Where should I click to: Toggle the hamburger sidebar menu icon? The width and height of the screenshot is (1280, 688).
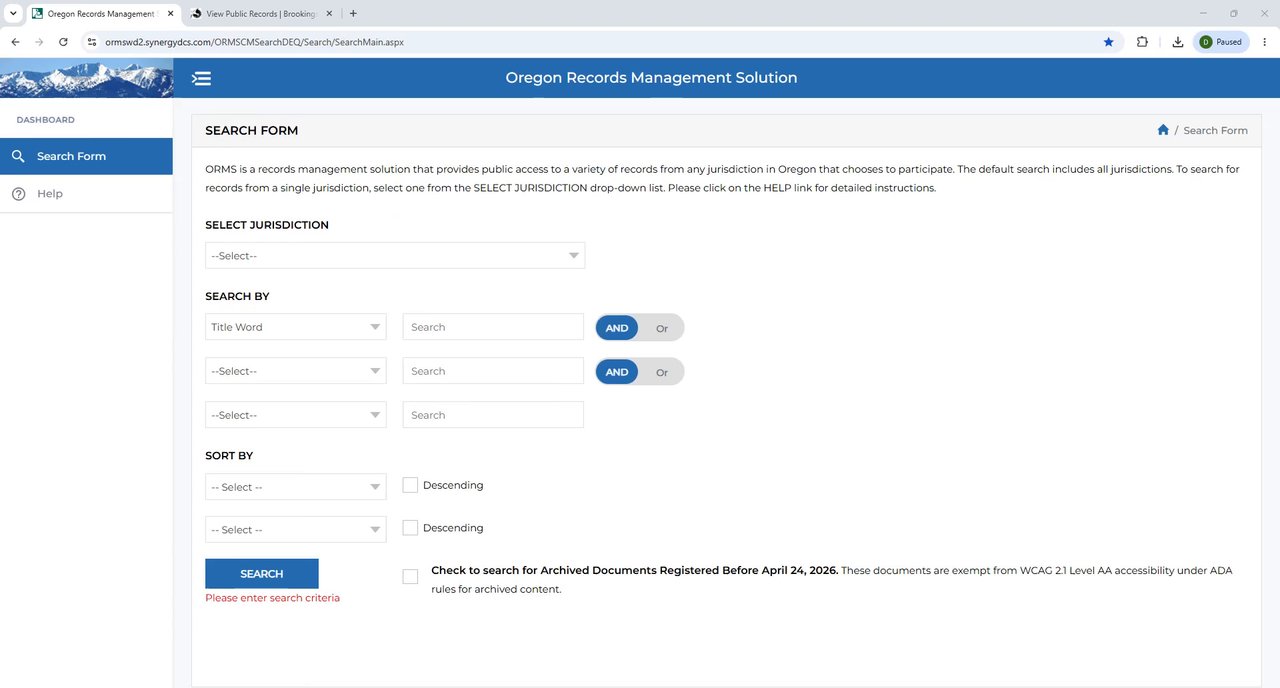point(201,78)
